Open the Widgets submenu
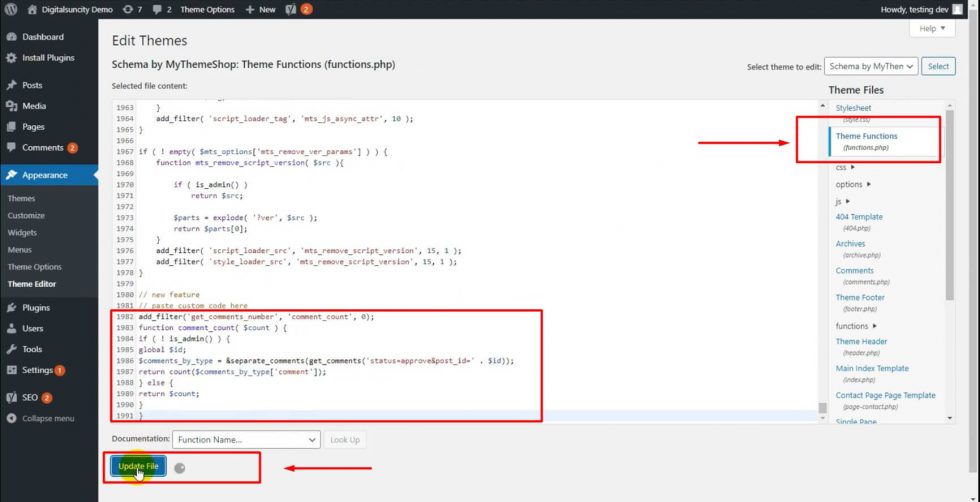This screenshot has width=980, height=502. tap(22, 232)
